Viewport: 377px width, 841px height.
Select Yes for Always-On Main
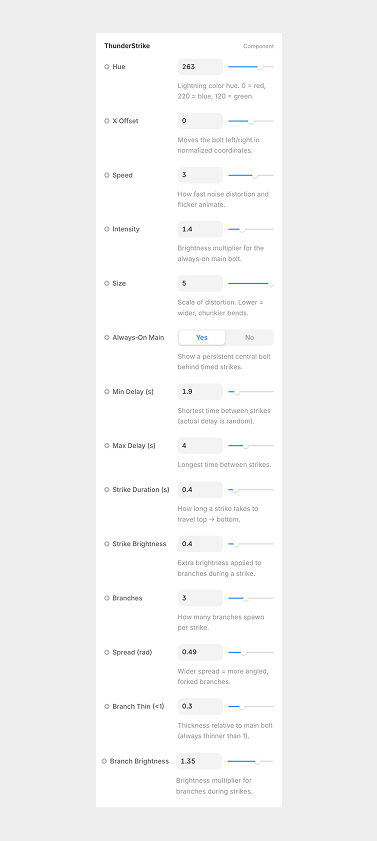pos(202,337)
